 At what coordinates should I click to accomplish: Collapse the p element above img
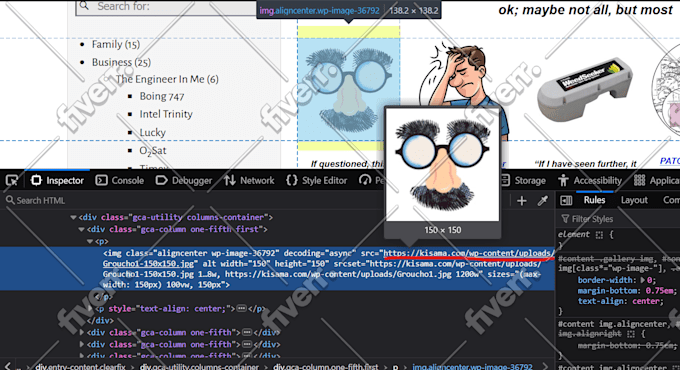tap(90, 242)
